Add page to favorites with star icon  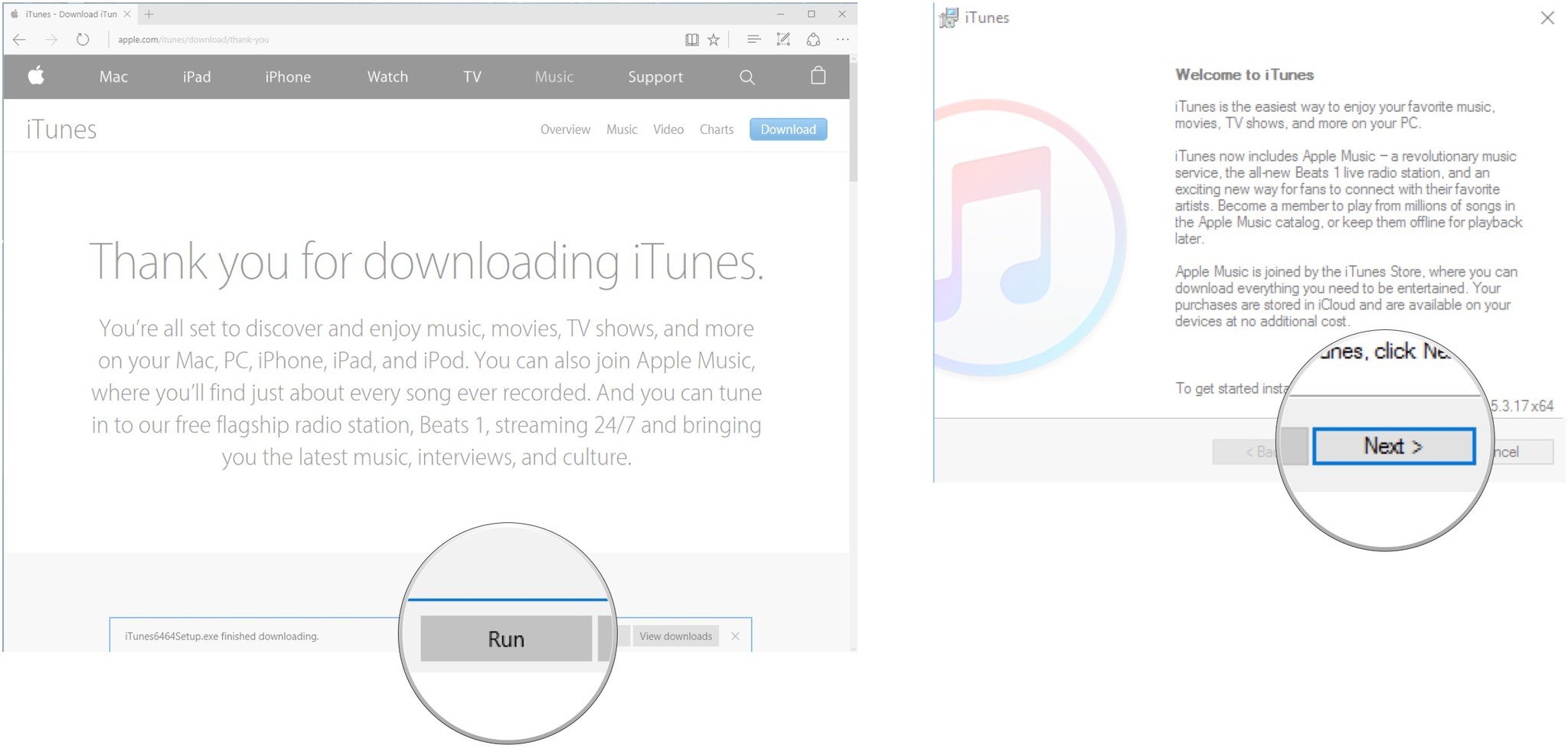(714, 40)
